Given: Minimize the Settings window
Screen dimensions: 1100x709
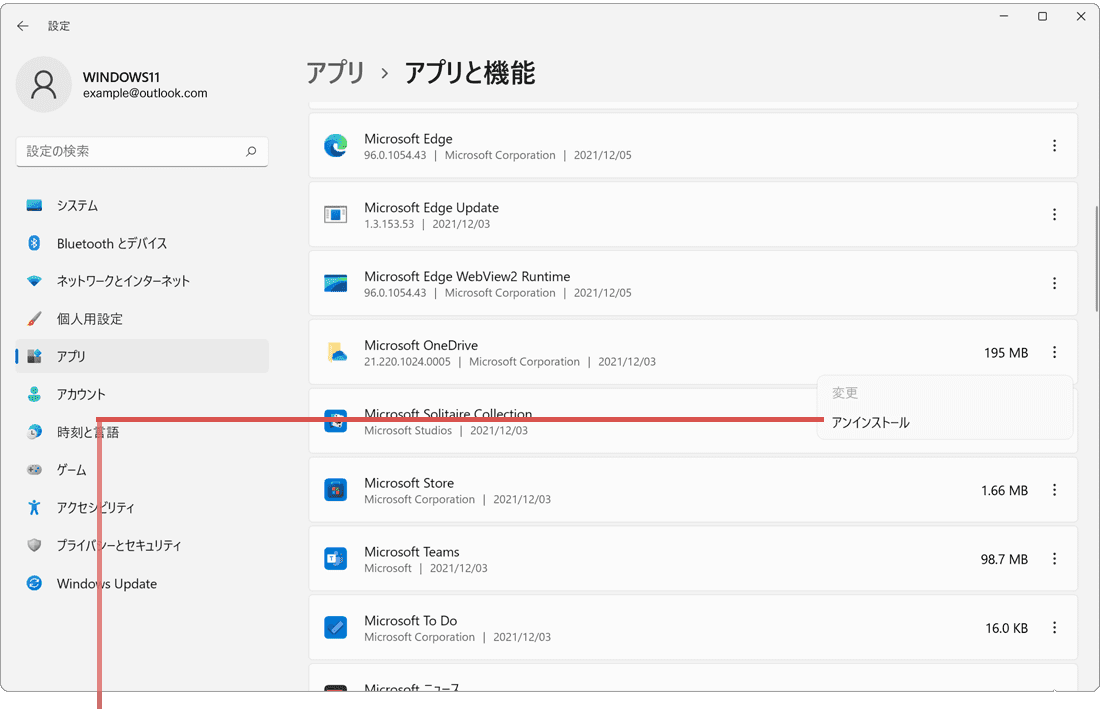Looking at the screenshot, I should 1004,16.
